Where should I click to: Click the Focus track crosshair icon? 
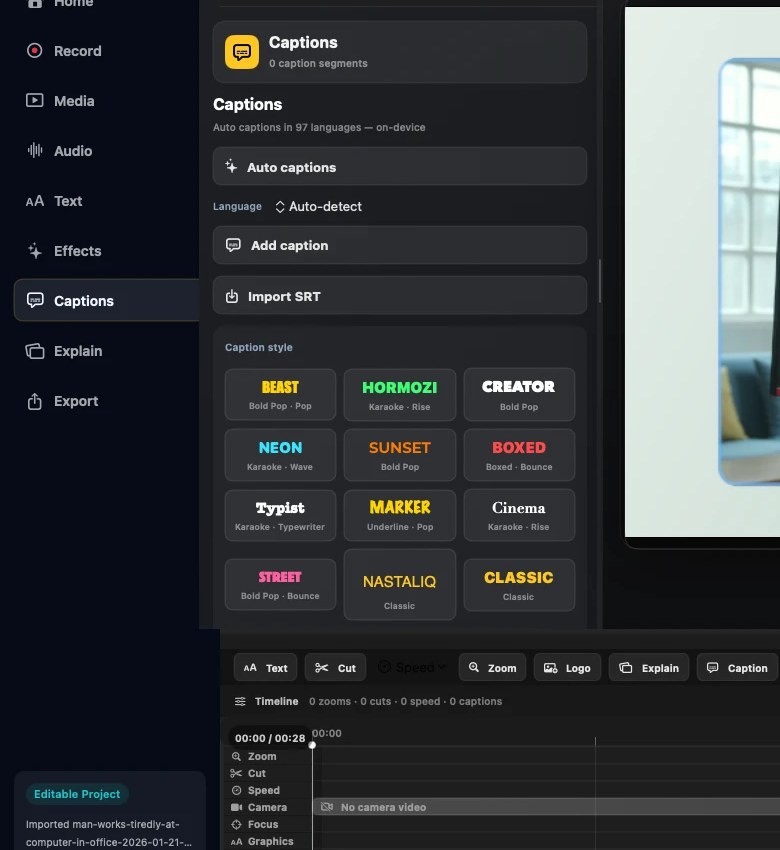point(236,825)
